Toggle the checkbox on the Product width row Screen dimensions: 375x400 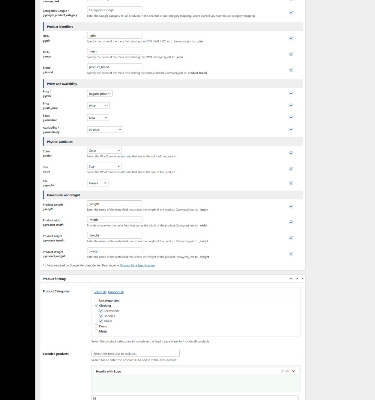291,222
